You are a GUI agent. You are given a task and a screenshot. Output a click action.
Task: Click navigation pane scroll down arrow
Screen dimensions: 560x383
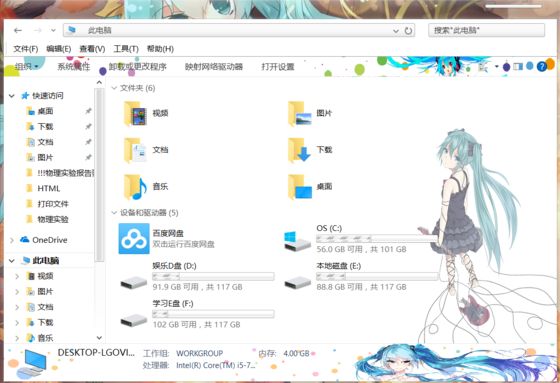(x=99, y=338)
